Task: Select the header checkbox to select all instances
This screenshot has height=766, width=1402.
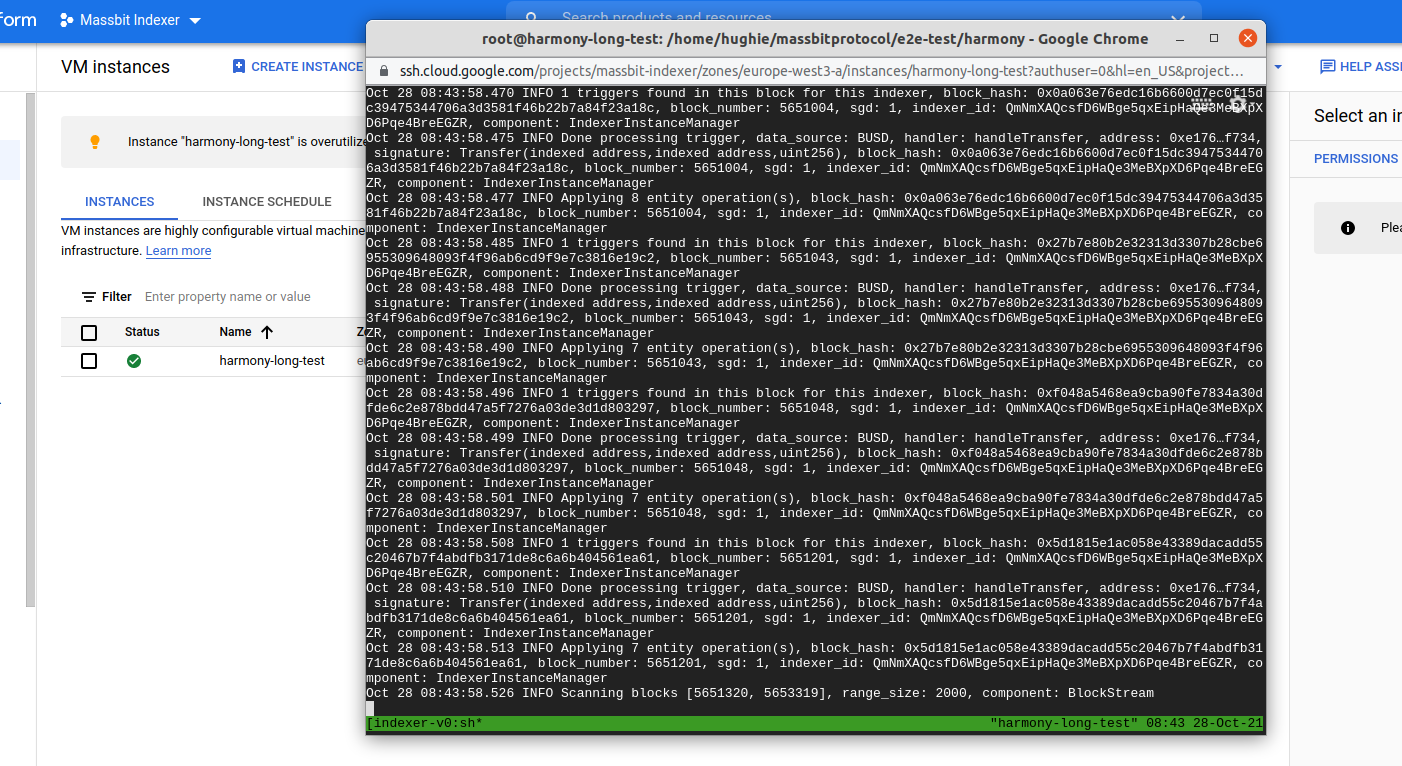Action: (x=88, y=332)
